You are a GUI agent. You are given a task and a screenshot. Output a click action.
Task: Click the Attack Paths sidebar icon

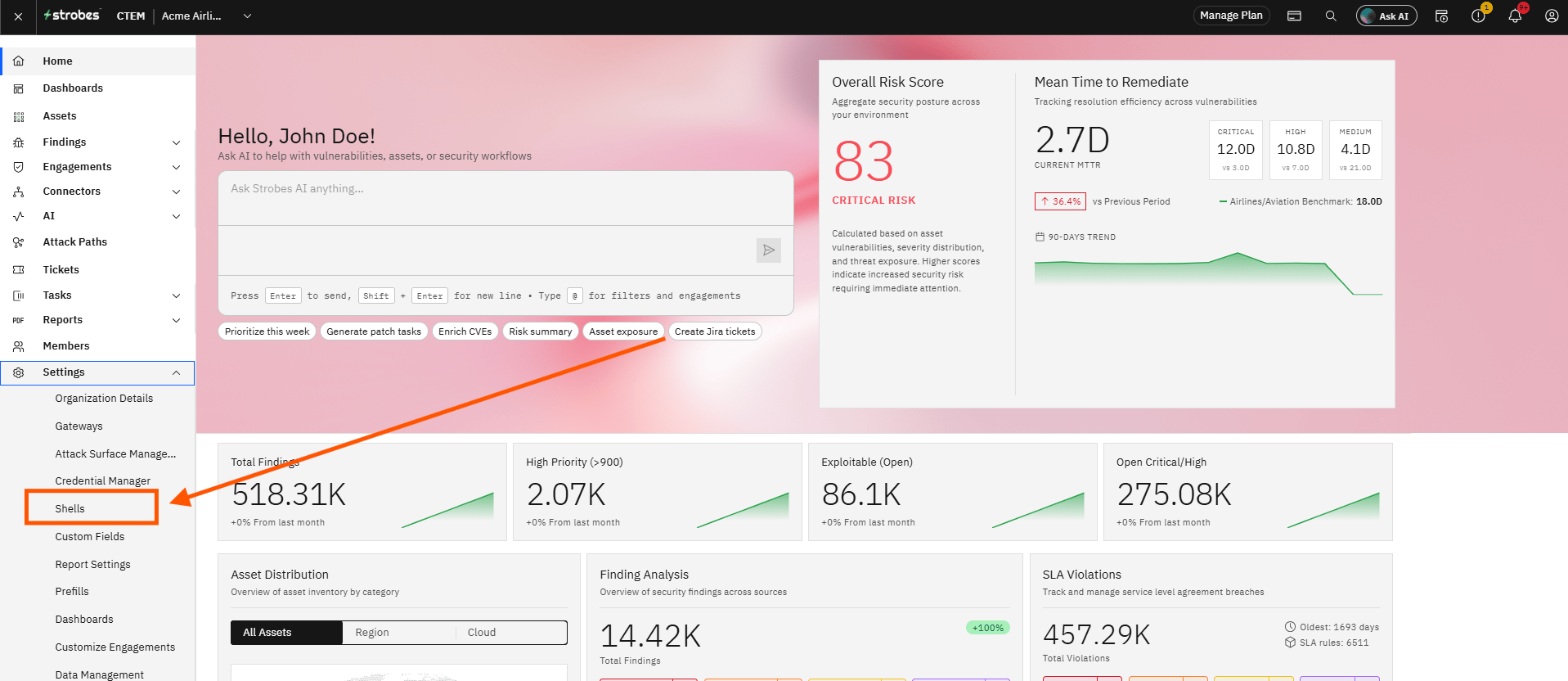(18, 242)
